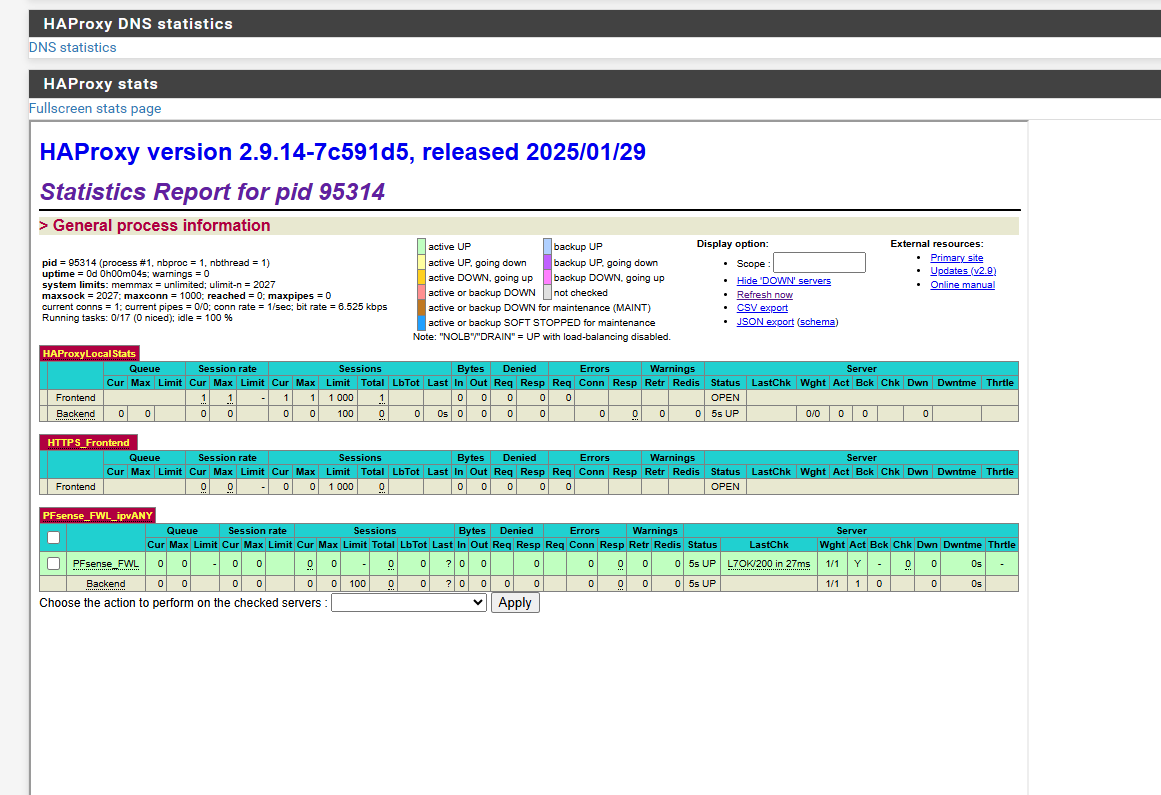Click the General process information heading
The width and height of the screenshot is (1161, 795).
(161, 225)
